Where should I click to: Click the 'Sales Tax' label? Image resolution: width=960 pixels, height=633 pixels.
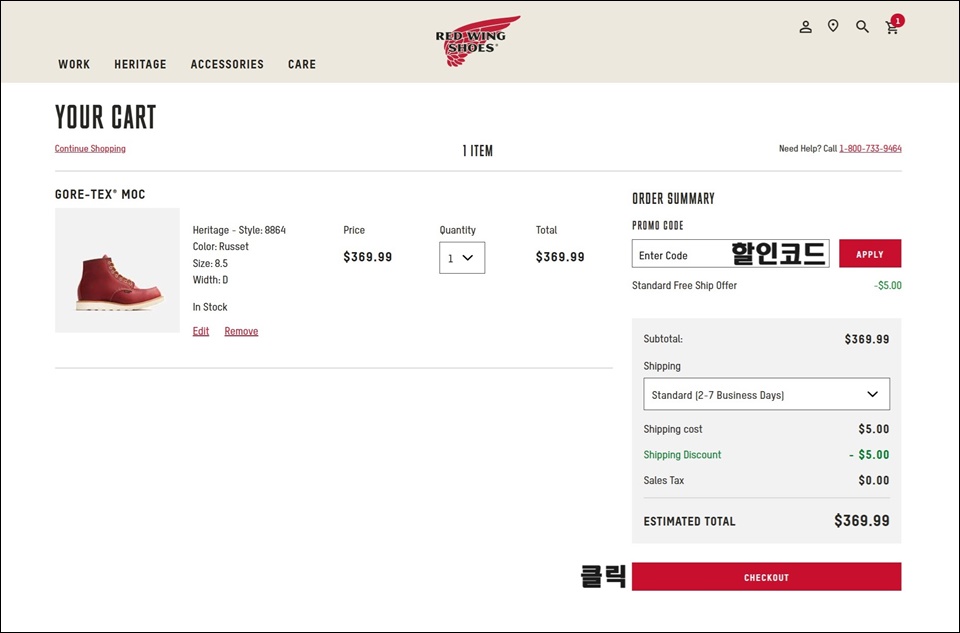[x=664, y=481]
